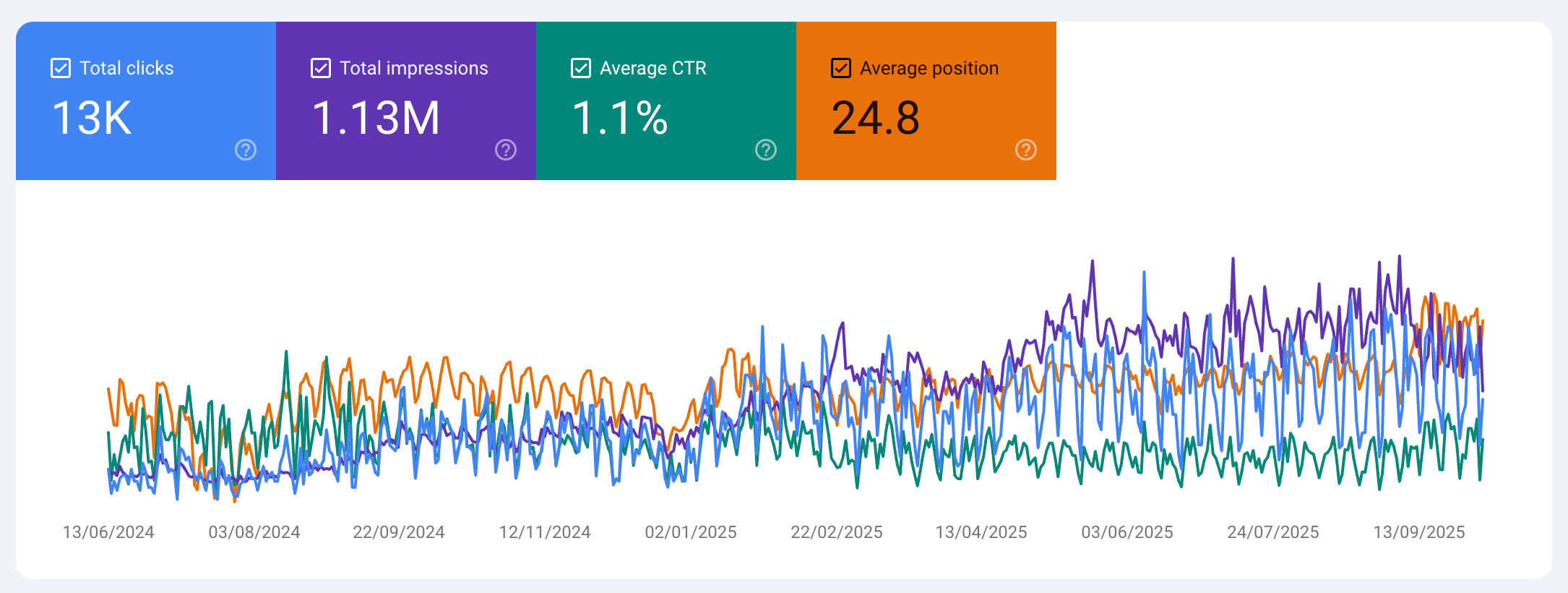Click the 13K clicks value

(x=92, y=118)
